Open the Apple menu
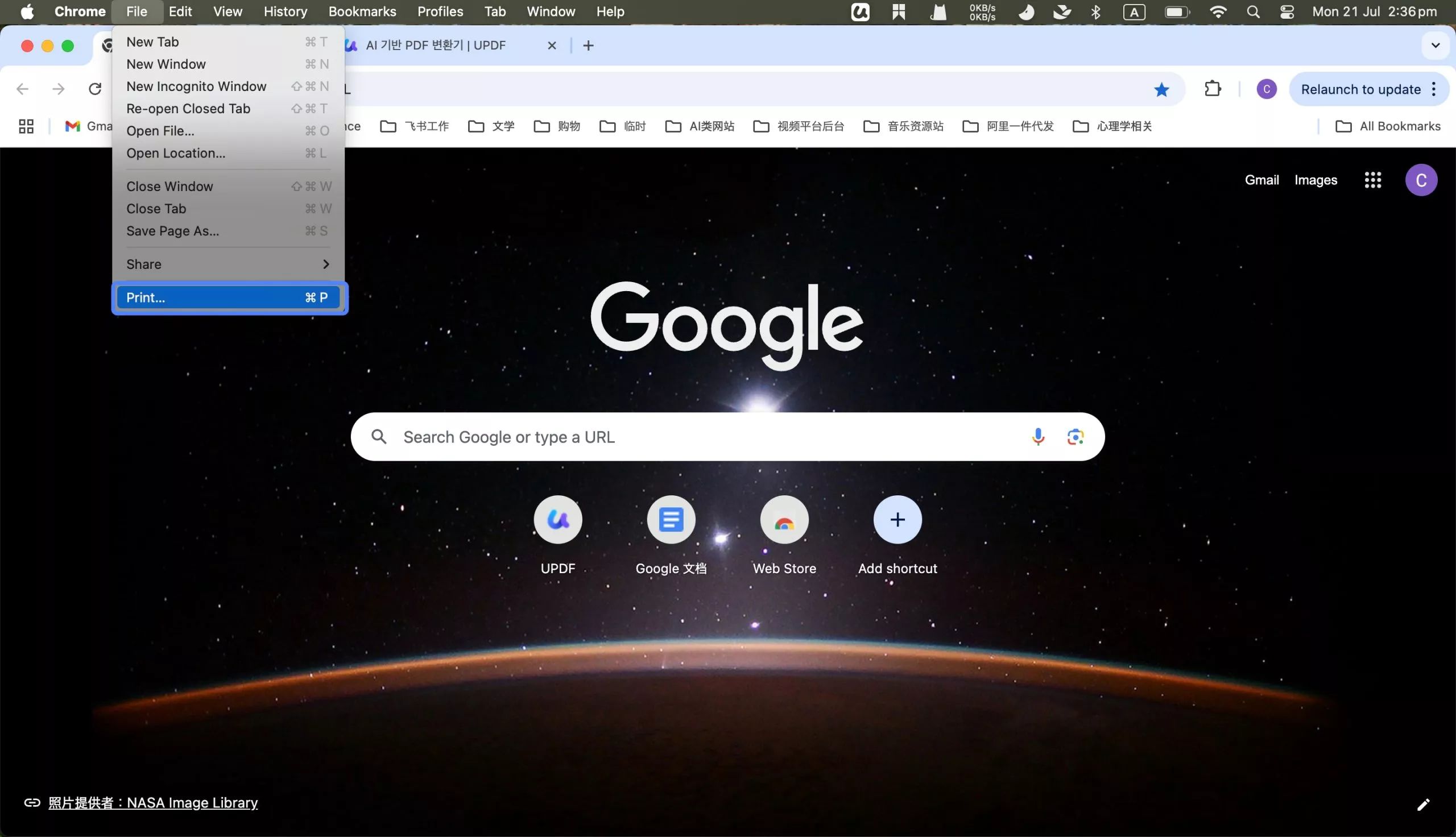The image size is (1456, 837). click(x=27, y=11)
